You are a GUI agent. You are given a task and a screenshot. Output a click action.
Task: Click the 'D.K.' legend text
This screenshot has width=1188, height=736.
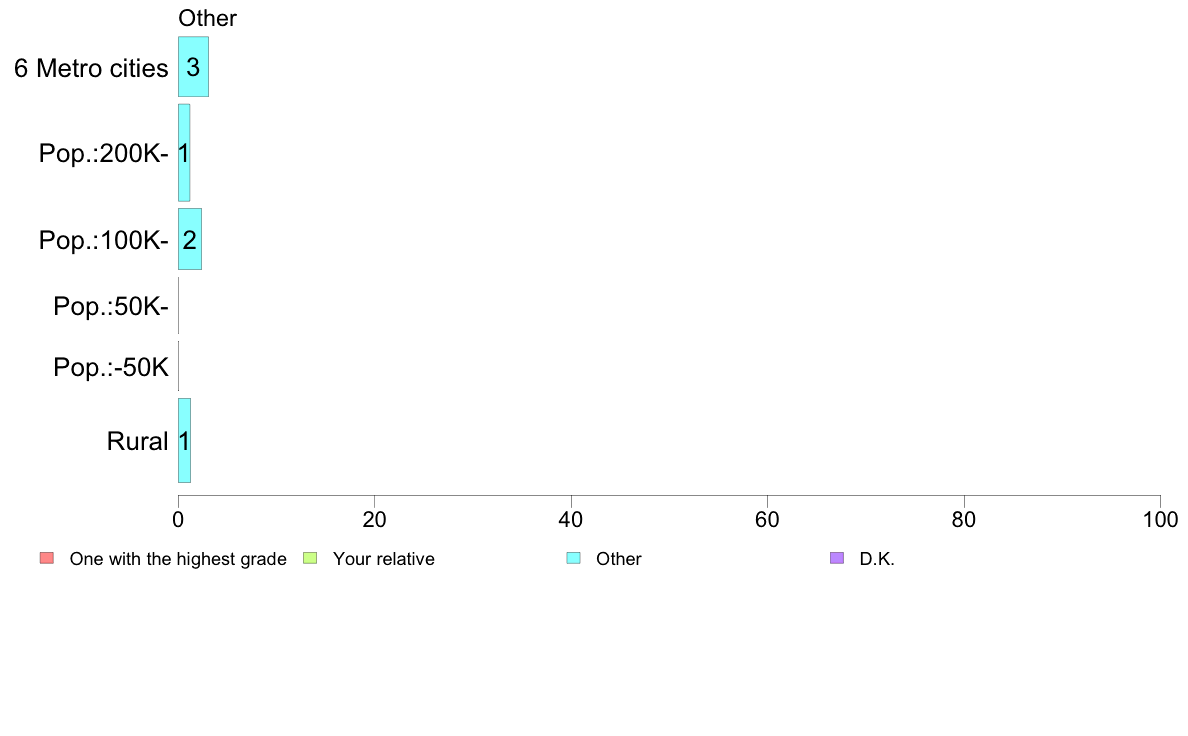[877, 559]
